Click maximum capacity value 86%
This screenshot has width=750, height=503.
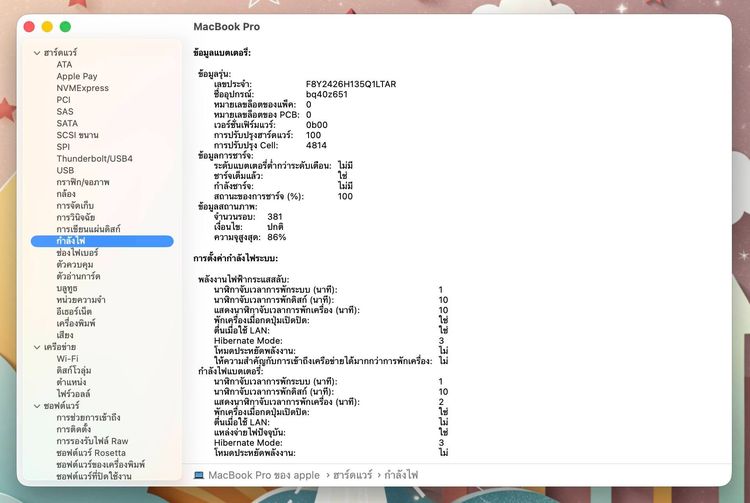(276, 237)
